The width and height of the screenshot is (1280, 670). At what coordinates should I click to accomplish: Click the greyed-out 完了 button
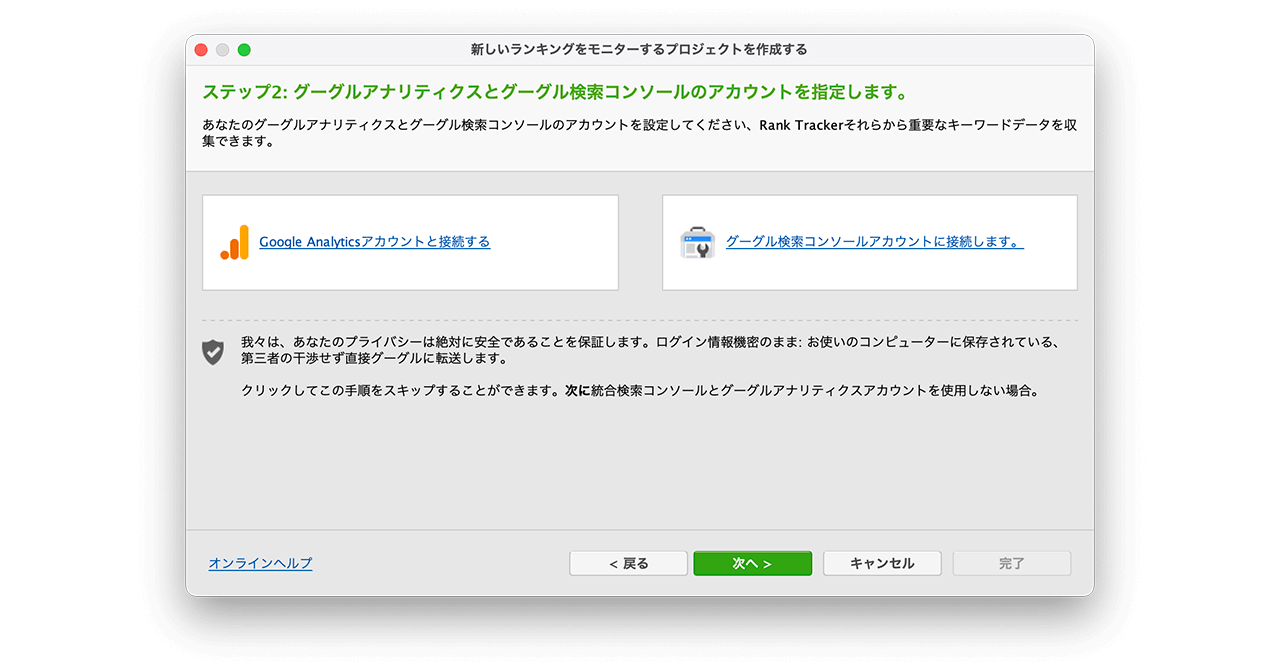(1011, 563)
